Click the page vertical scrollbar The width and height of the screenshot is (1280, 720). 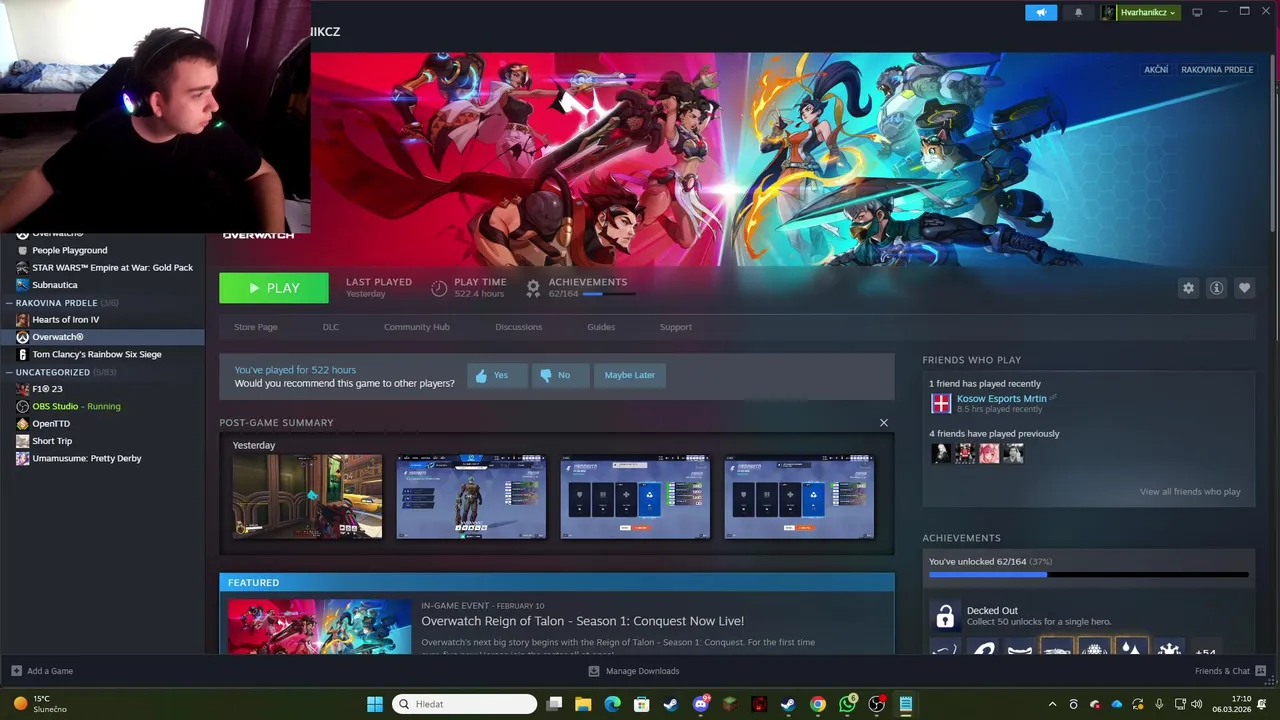[x=1273, y=145]
